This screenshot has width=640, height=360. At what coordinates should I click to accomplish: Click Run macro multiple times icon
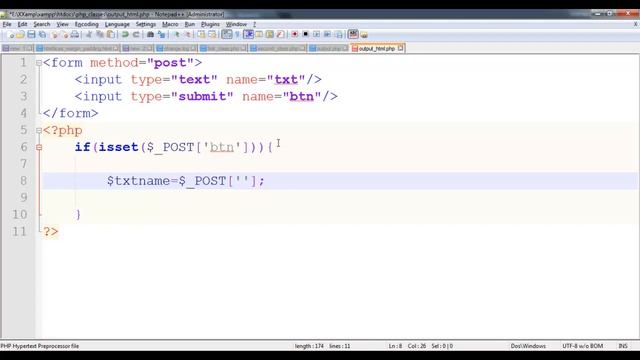[x=327, y=35]
